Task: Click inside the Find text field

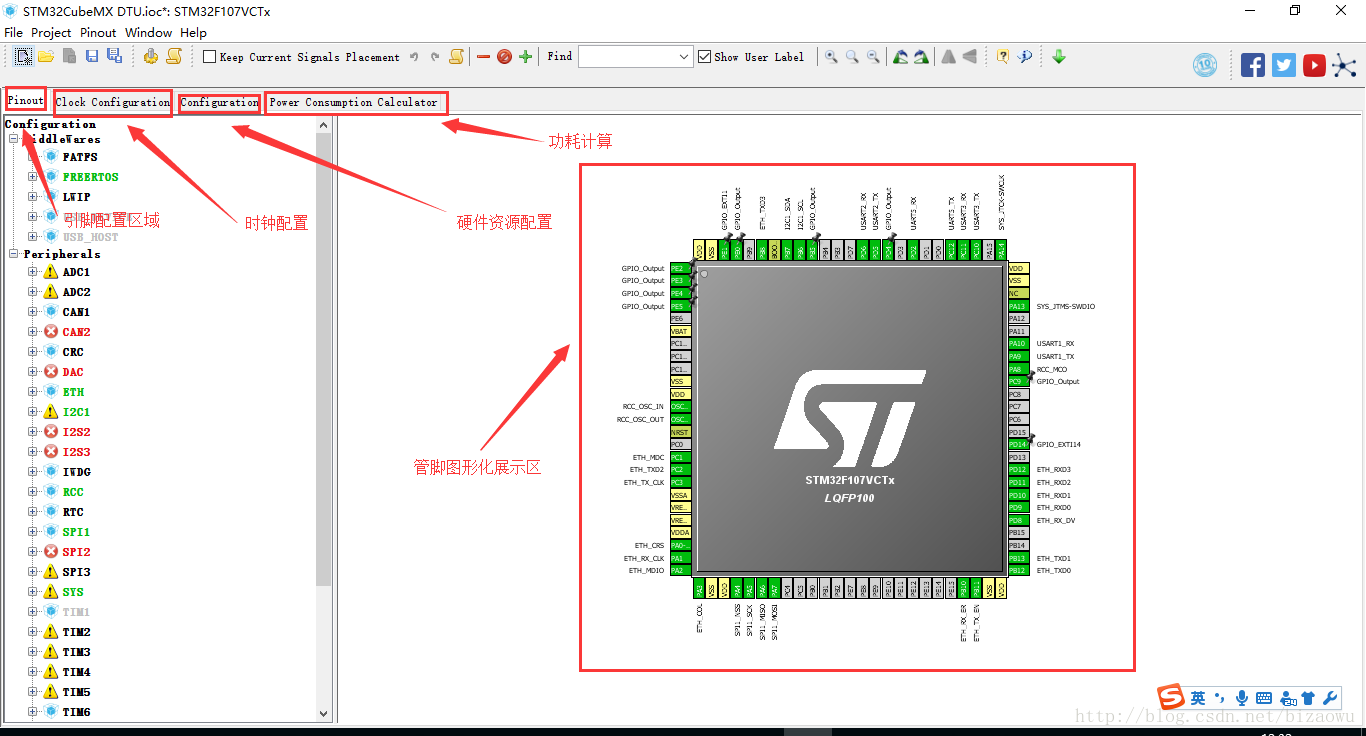Action: pyautogui.click(x=628, y=57)
